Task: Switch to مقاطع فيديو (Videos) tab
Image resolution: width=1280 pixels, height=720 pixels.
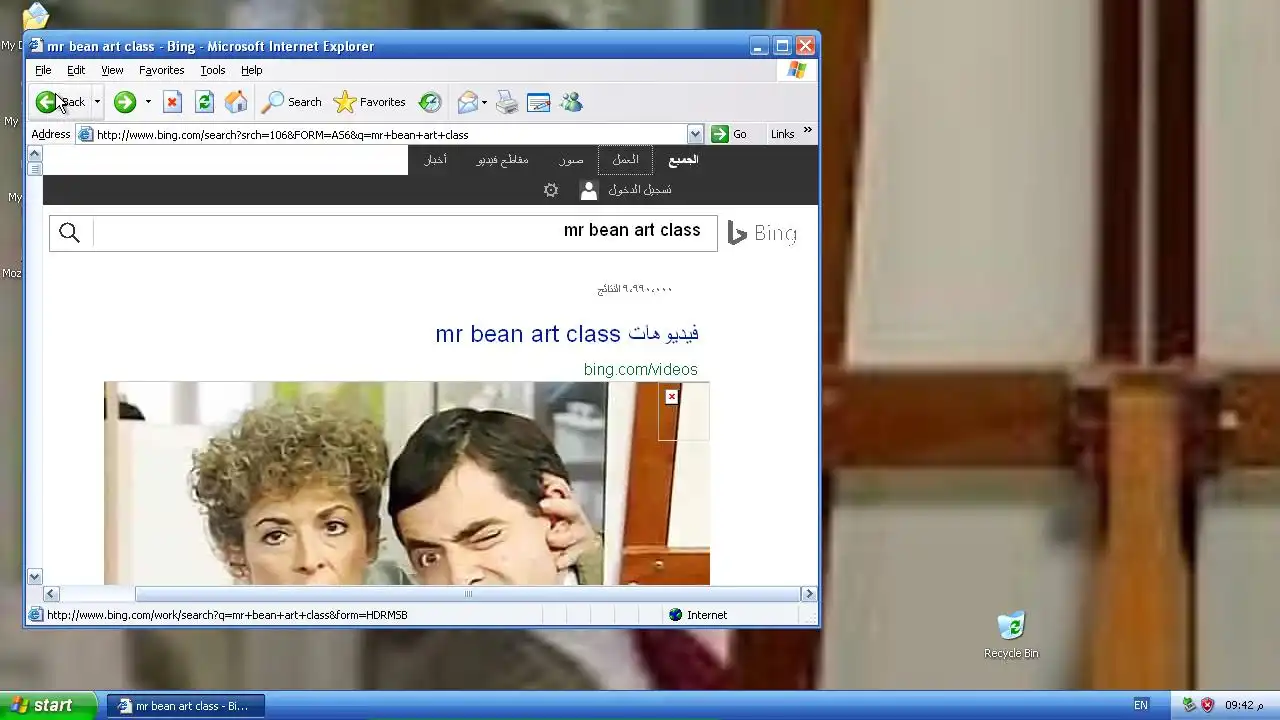Action: pos(502,160)
